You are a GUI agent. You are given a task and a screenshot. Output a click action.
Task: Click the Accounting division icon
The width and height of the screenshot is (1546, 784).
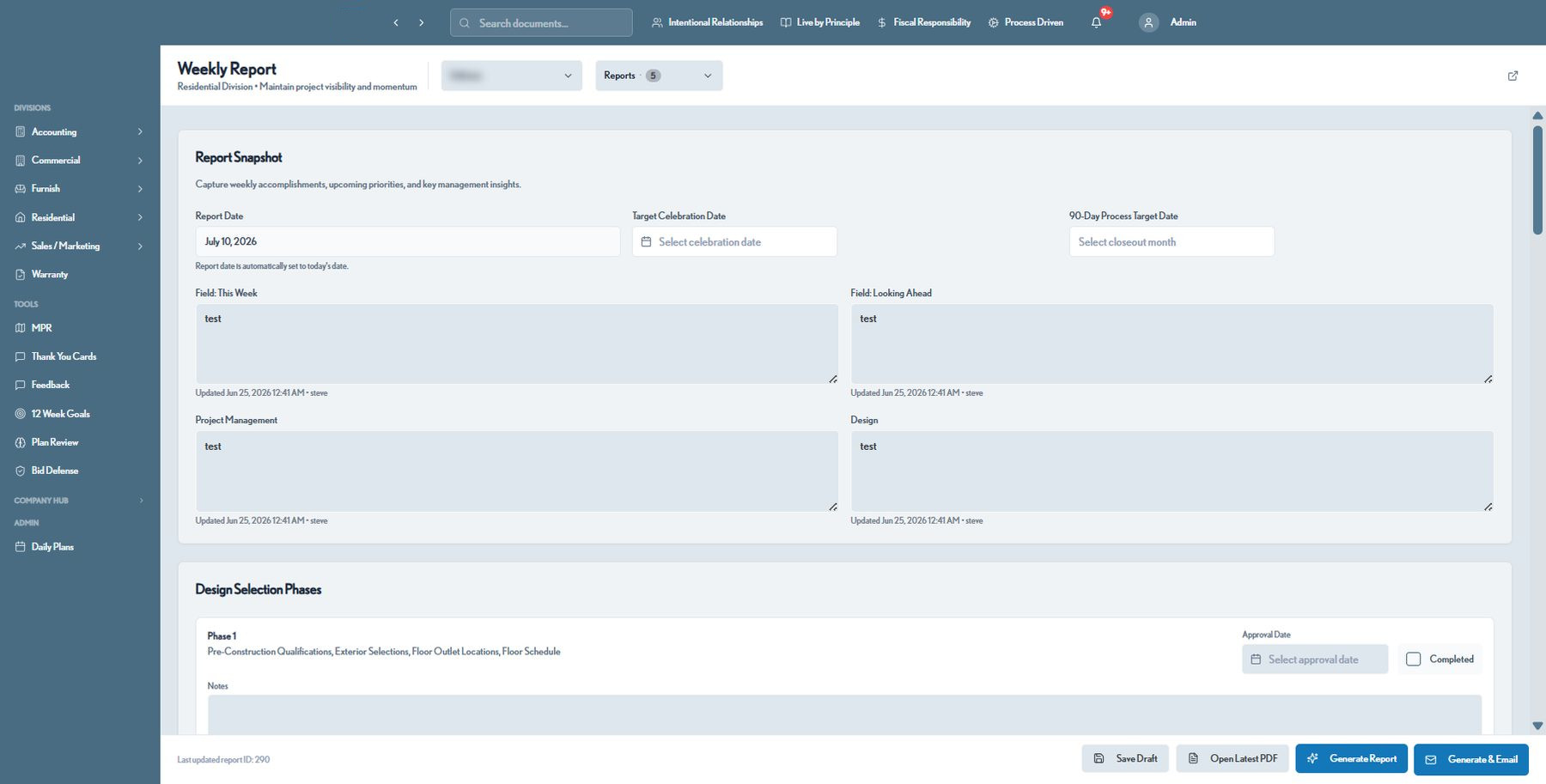pos(21,131)
